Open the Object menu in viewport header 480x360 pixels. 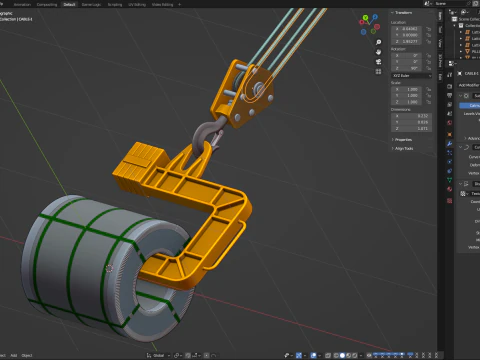pos(27,355)
